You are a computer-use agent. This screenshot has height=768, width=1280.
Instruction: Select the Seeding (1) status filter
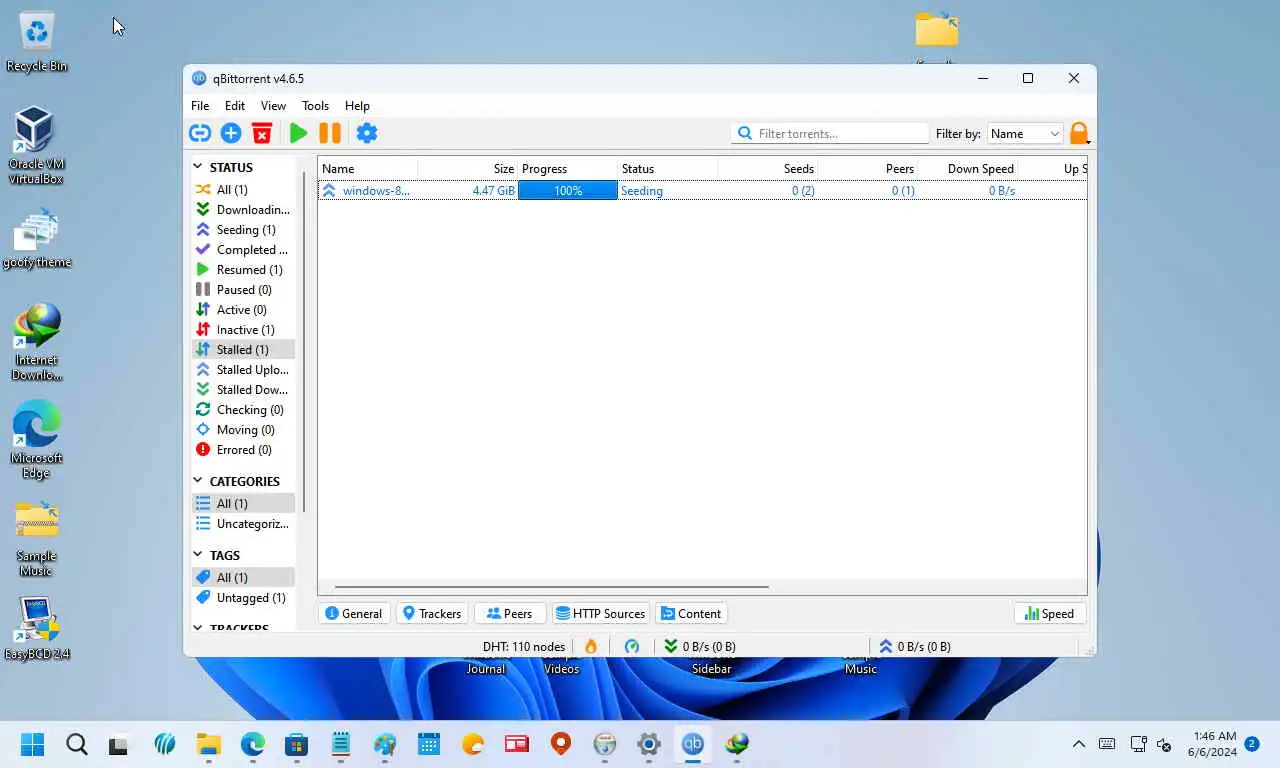pyautogui.click(x=243, y=229)
